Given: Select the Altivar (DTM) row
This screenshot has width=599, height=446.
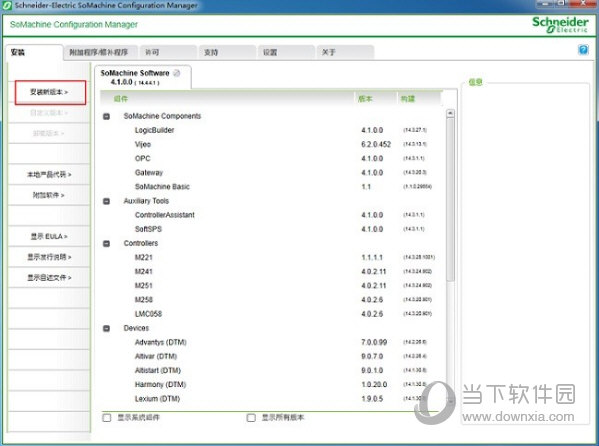Looking at the screenshot, I should coord(271,357).
